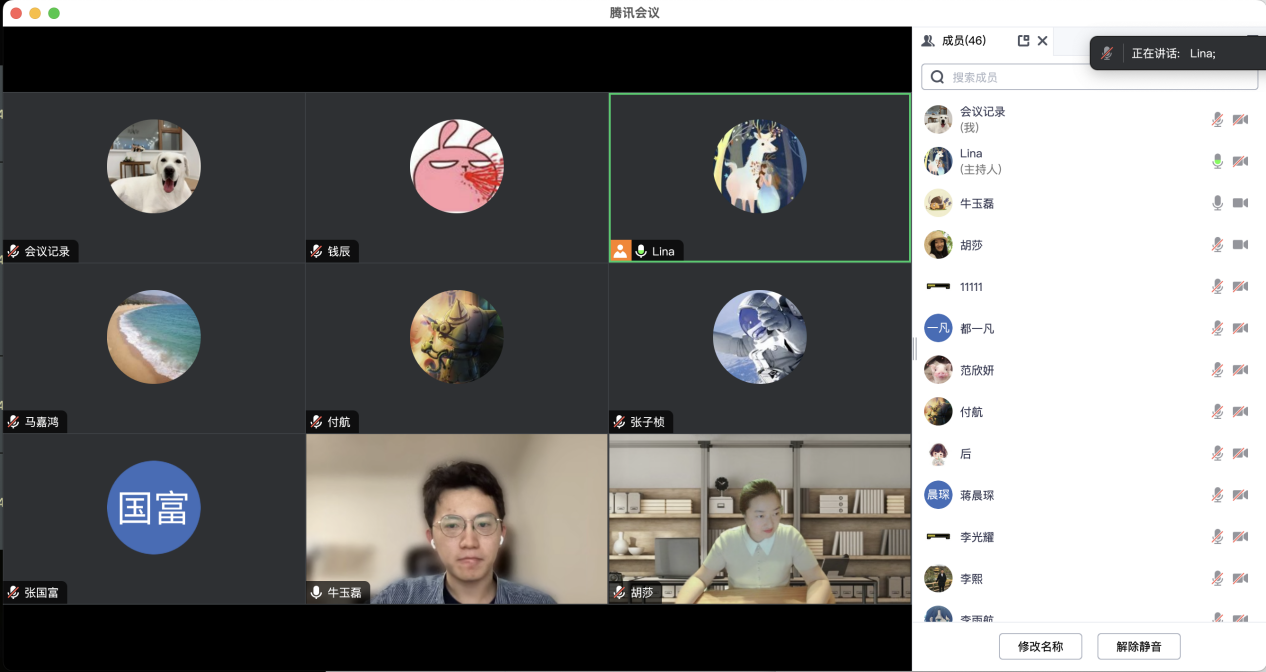Toggle 牛玉磊's microphone in member list
Viewport: 1266px width, 672px height.
pyautogui.click(x=1217, y=203)
